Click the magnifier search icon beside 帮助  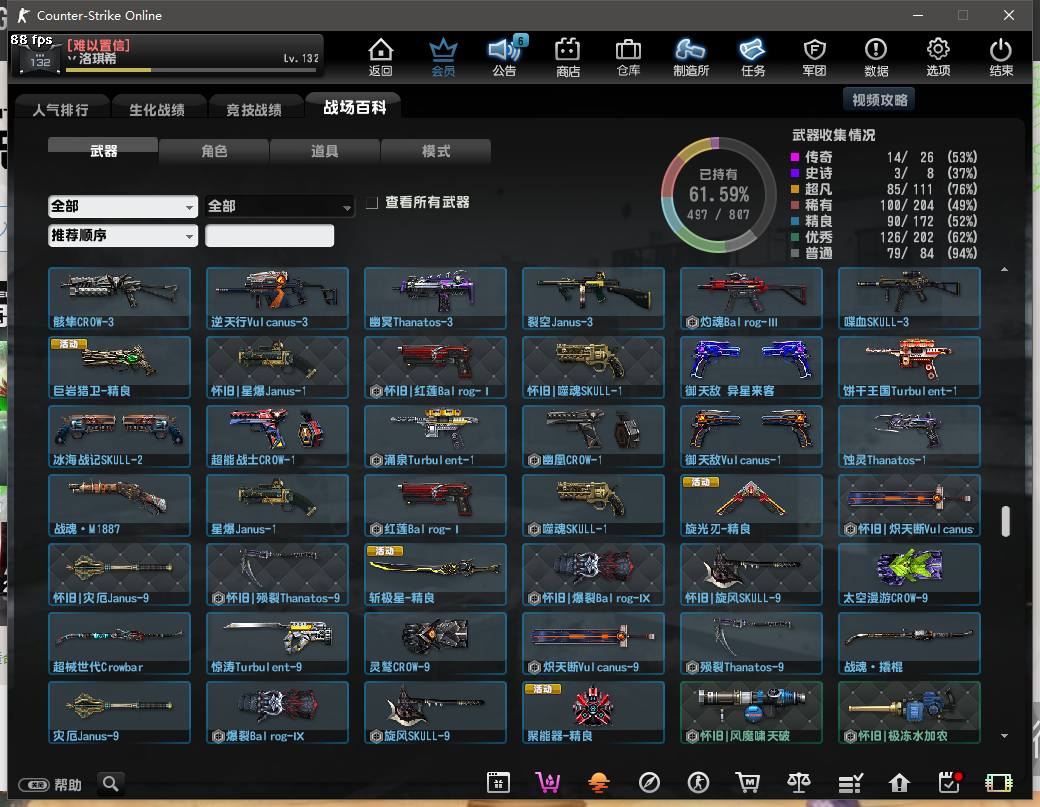click(111, 784)
